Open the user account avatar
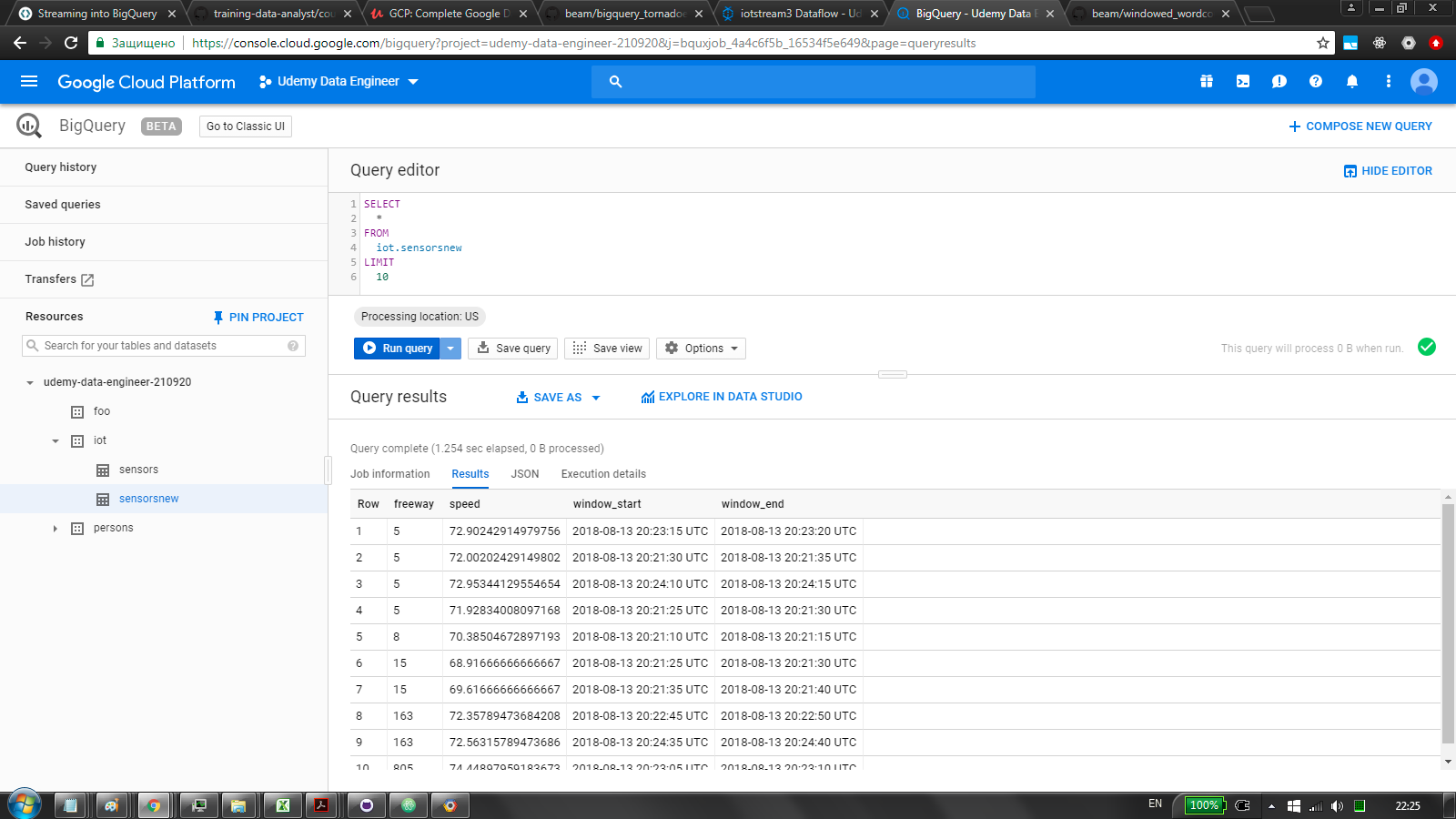1456x819 pixels. [1424, 81]
